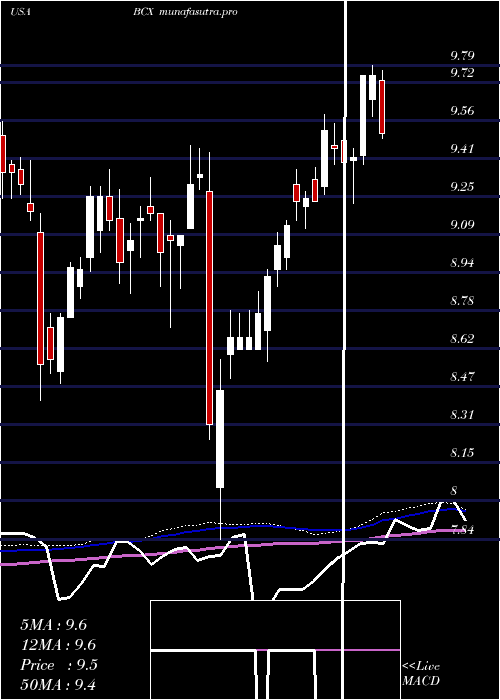Select the 8 price level label
The height and width of the screenshot is (700, 500).
point(454,490)
